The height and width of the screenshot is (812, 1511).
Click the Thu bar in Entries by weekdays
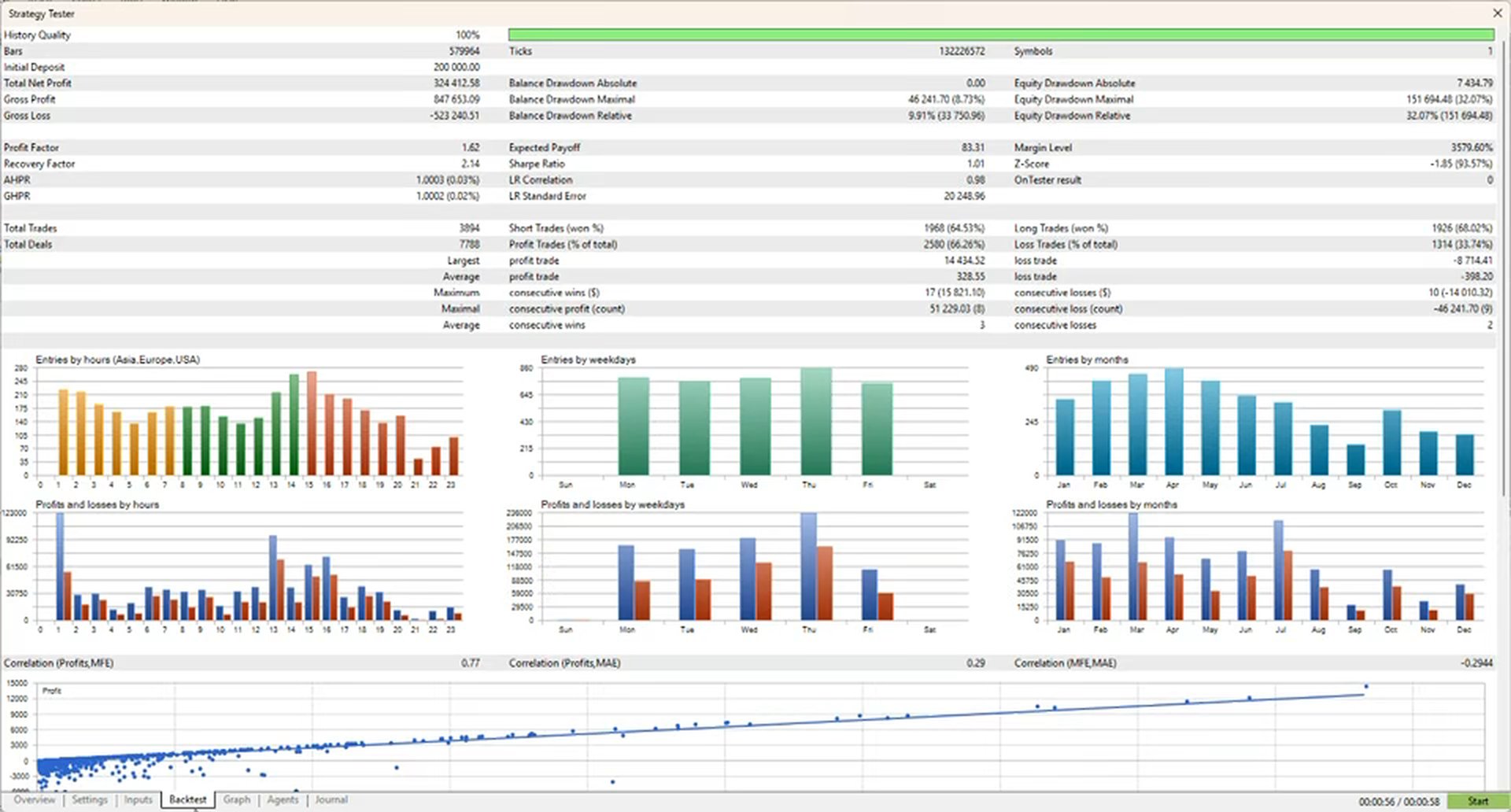pos(816,421)
